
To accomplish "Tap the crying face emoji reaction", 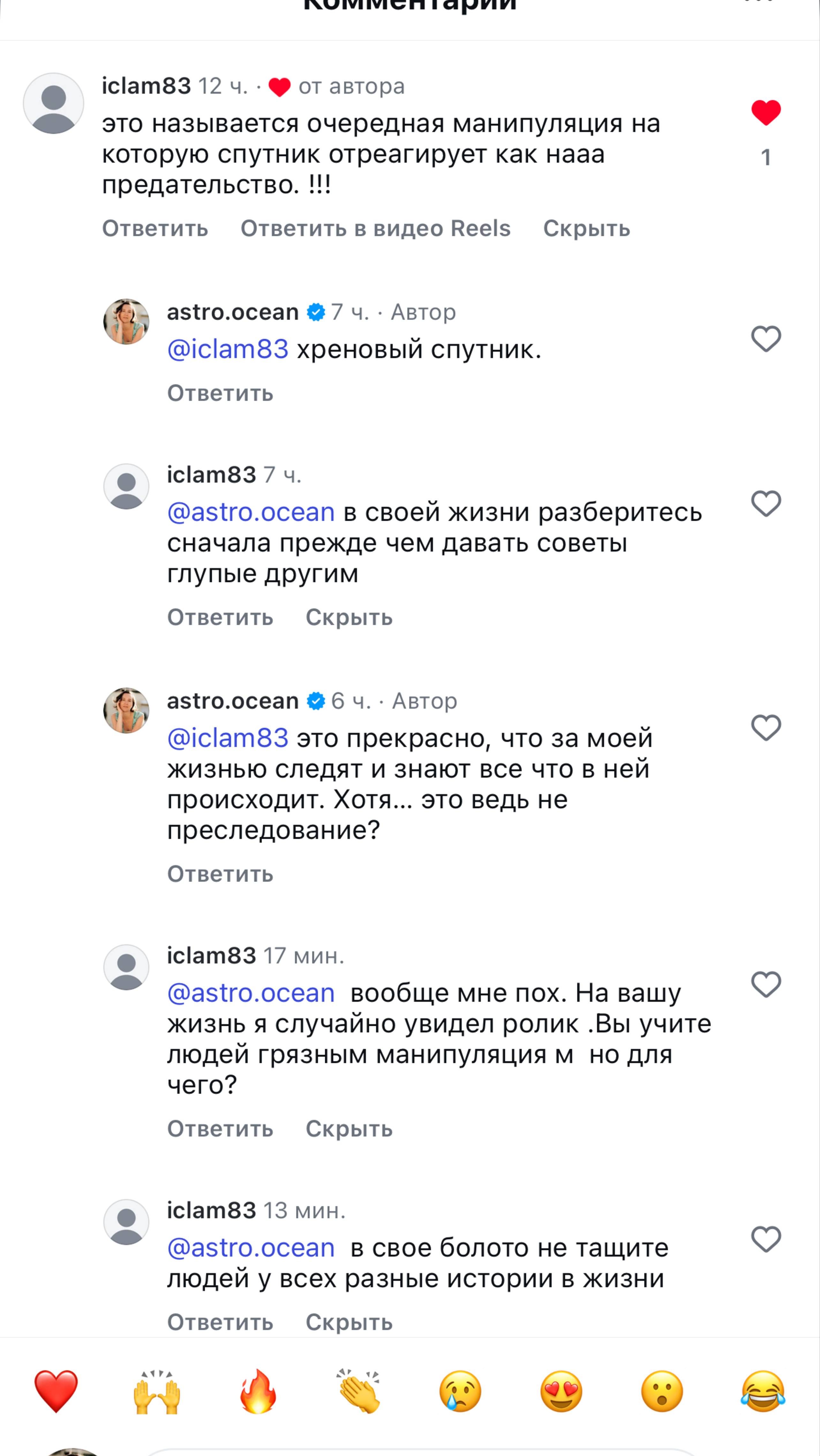I will pyautogui.click(x=460, y=1391).
